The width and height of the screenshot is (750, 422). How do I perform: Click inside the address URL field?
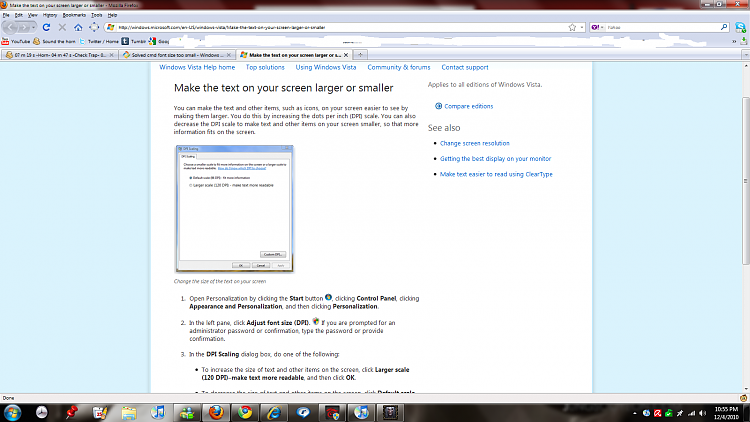tap(340, 27)
